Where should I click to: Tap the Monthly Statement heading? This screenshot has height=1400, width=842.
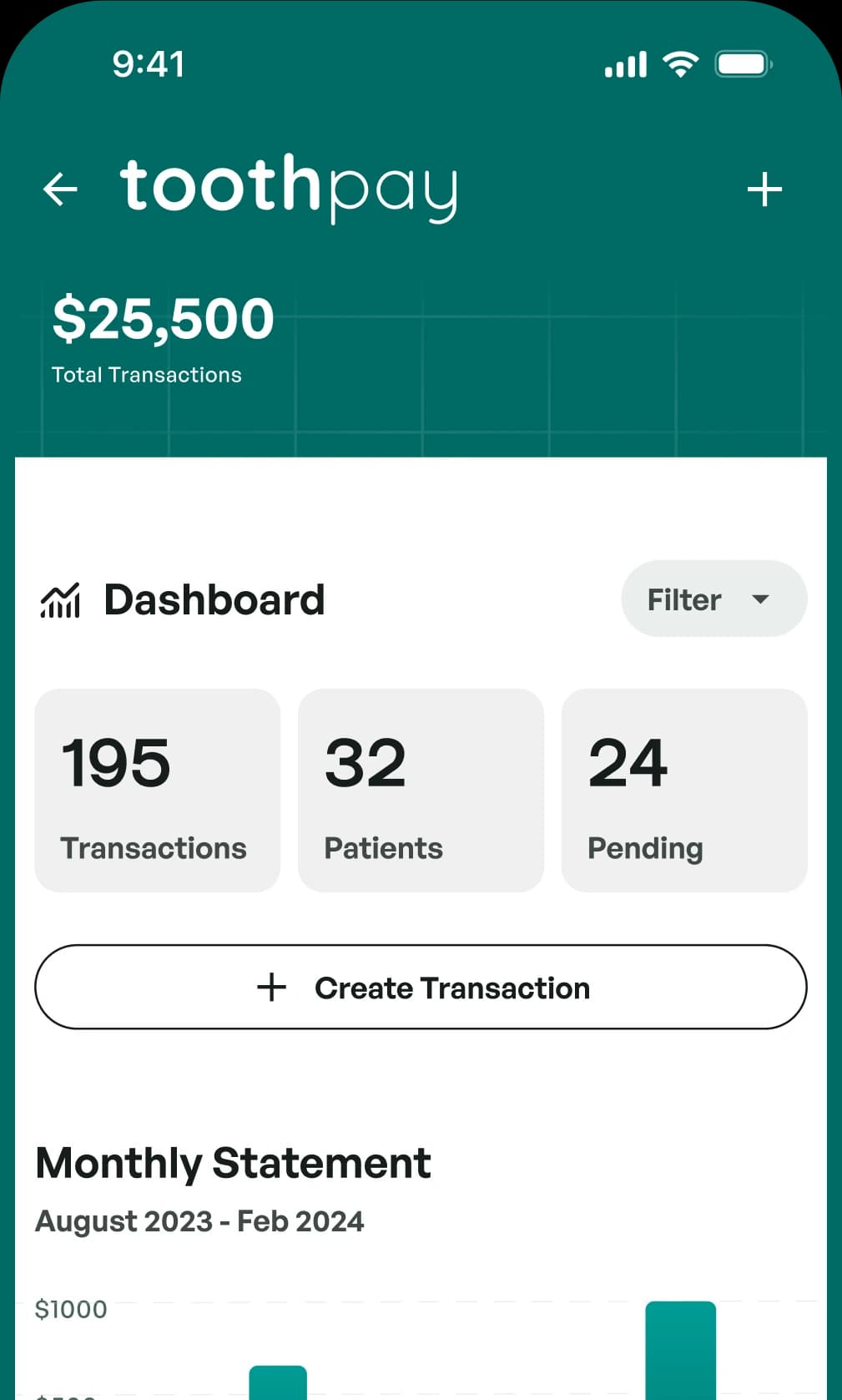click(x=233, y=1163)
